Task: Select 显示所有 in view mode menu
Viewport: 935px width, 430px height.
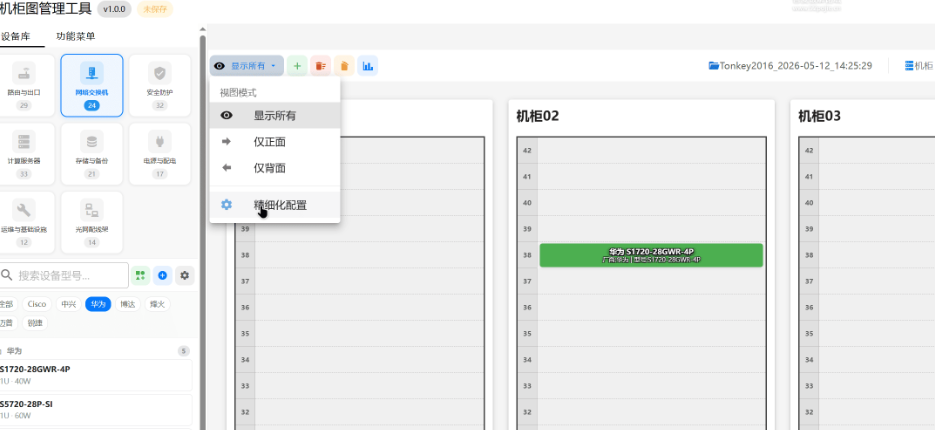Action: pos(275,116)
